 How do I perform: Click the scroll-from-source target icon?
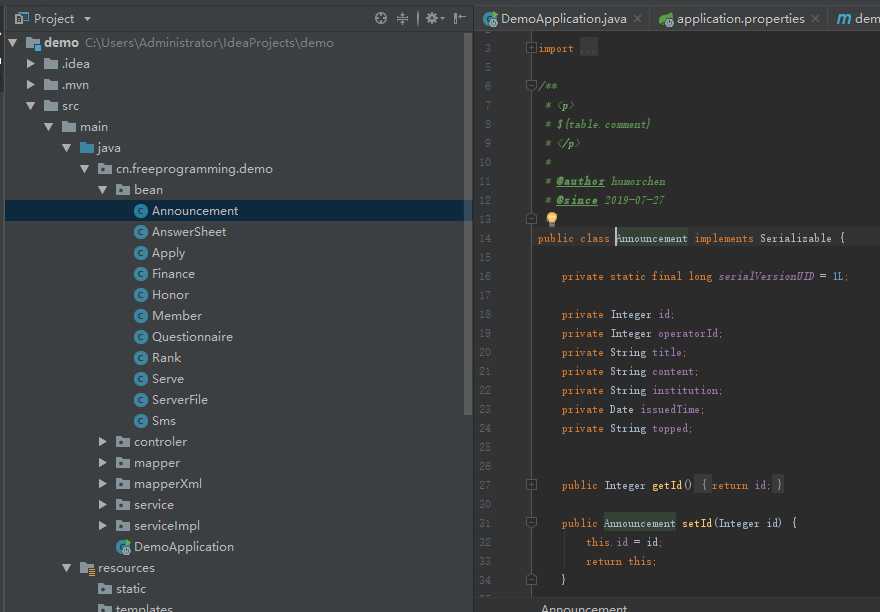pos(381,19)
